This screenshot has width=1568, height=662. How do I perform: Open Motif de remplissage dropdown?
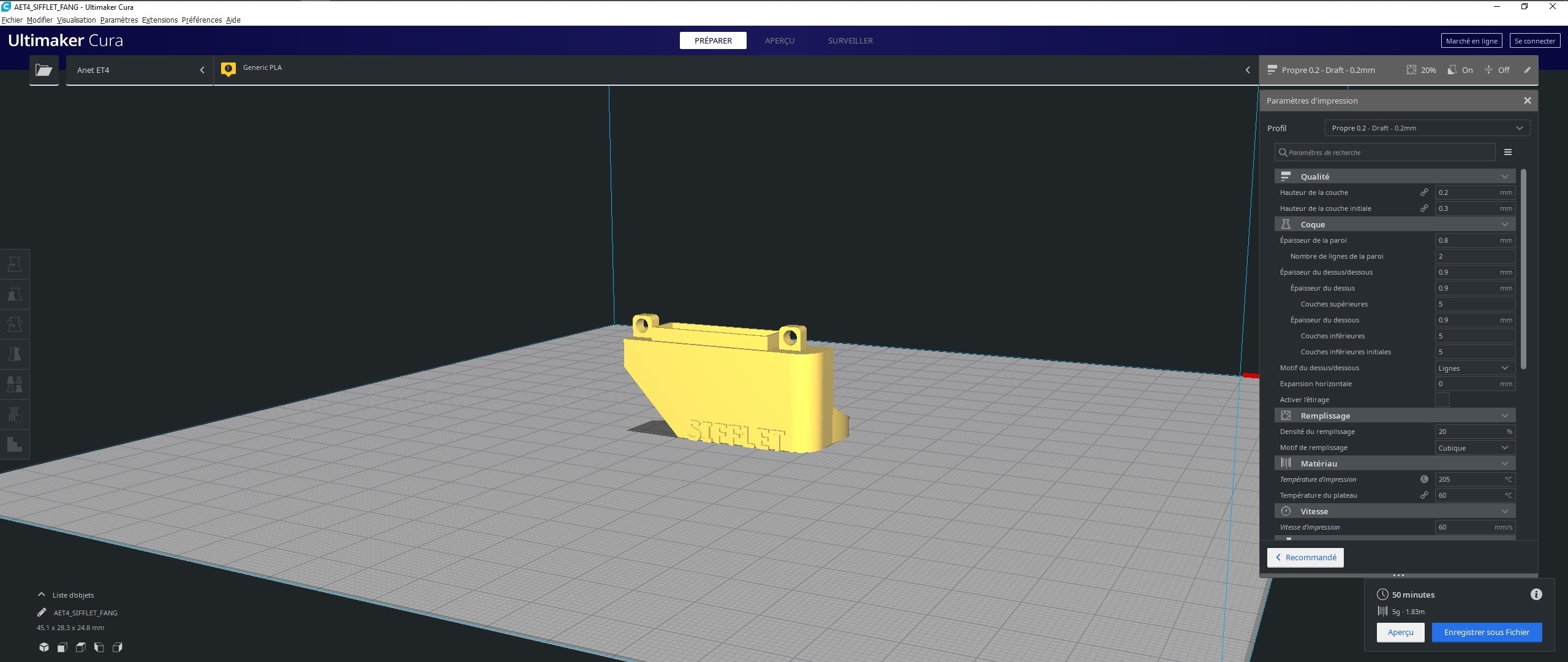point(1474,448)
